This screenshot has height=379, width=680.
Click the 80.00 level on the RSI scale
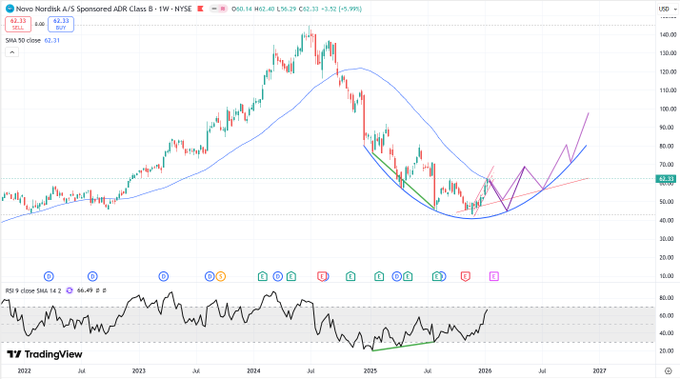point(668,298)
